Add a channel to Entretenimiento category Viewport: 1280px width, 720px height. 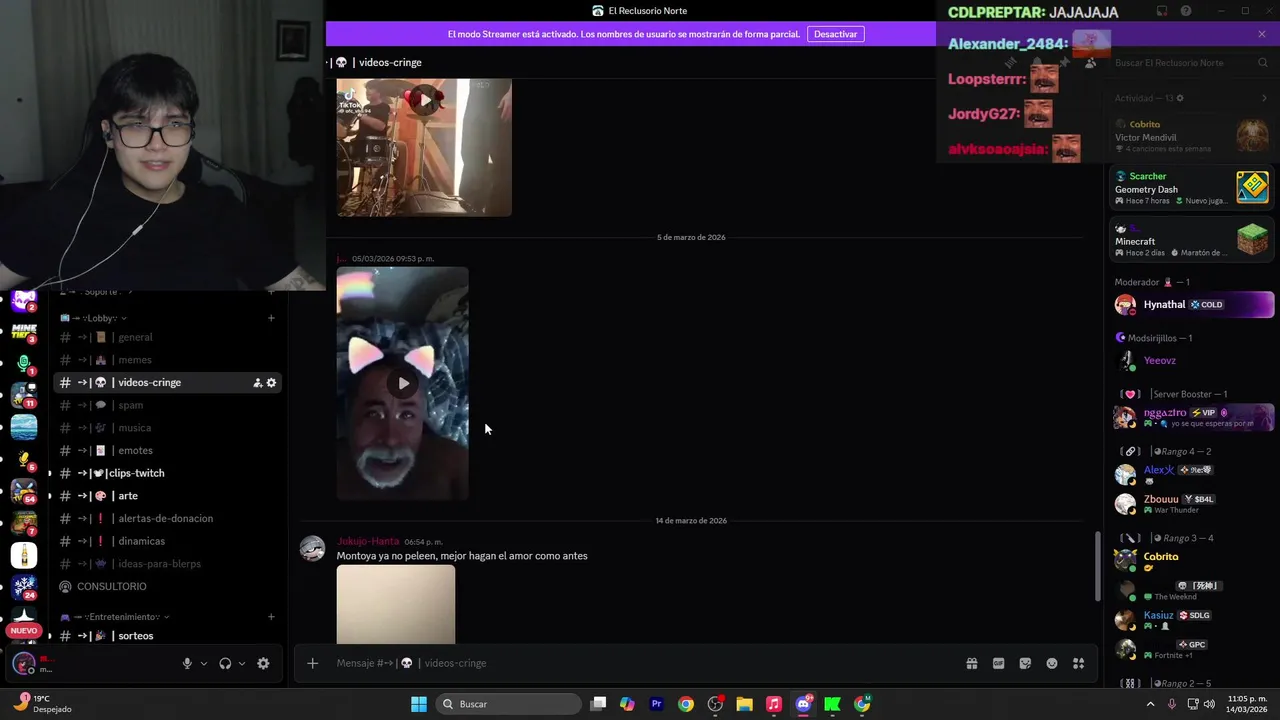(271, 617)
